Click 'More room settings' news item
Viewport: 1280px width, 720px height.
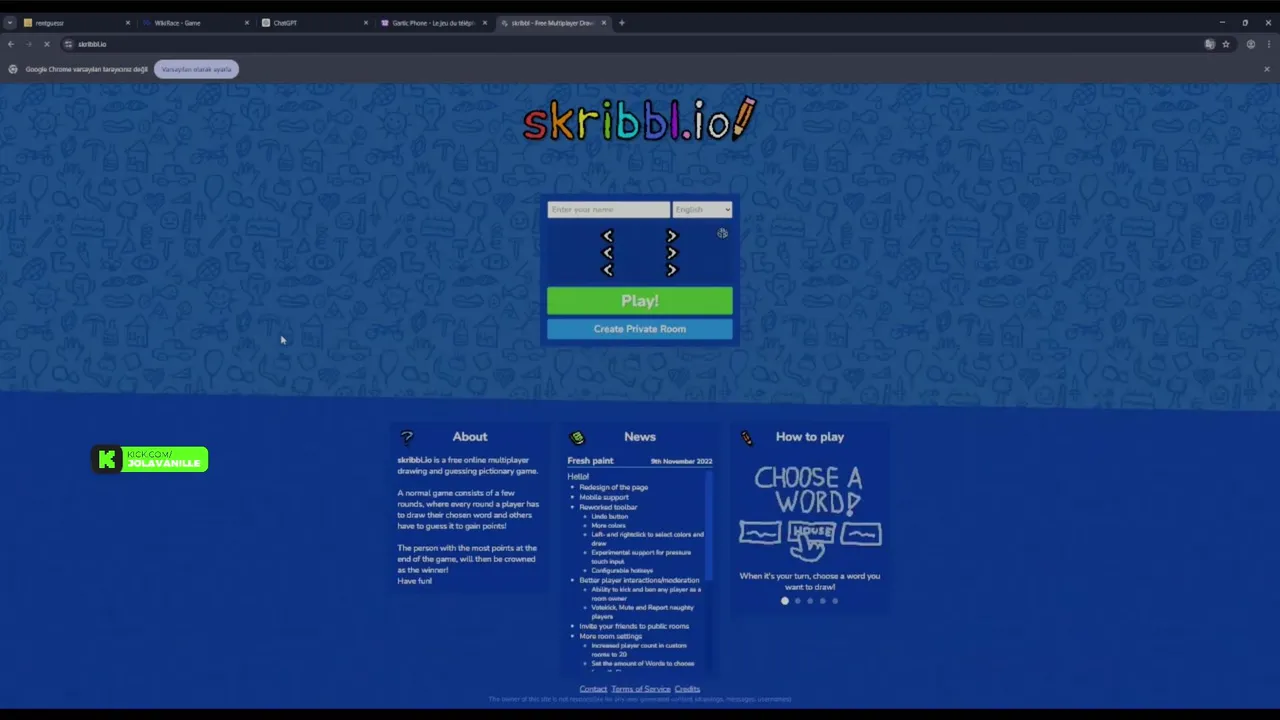click(x=610, y=636)
